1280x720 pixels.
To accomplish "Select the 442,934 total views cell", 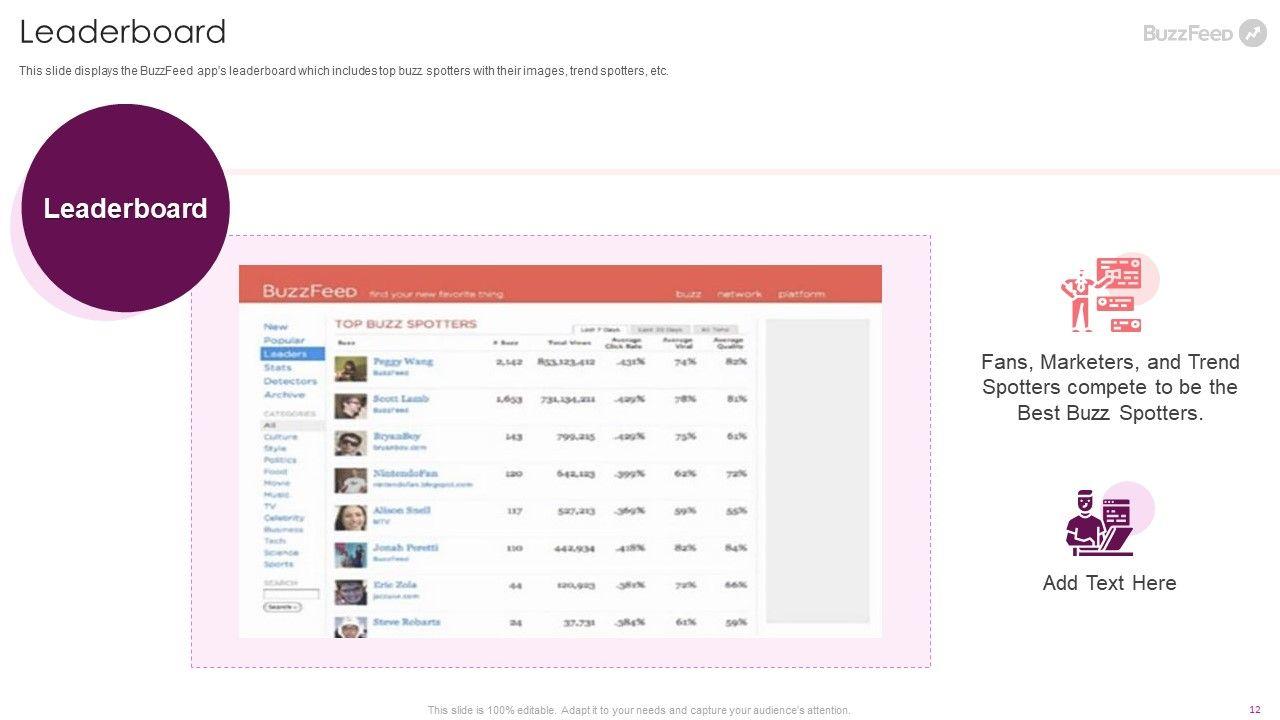I will [575, 547].
